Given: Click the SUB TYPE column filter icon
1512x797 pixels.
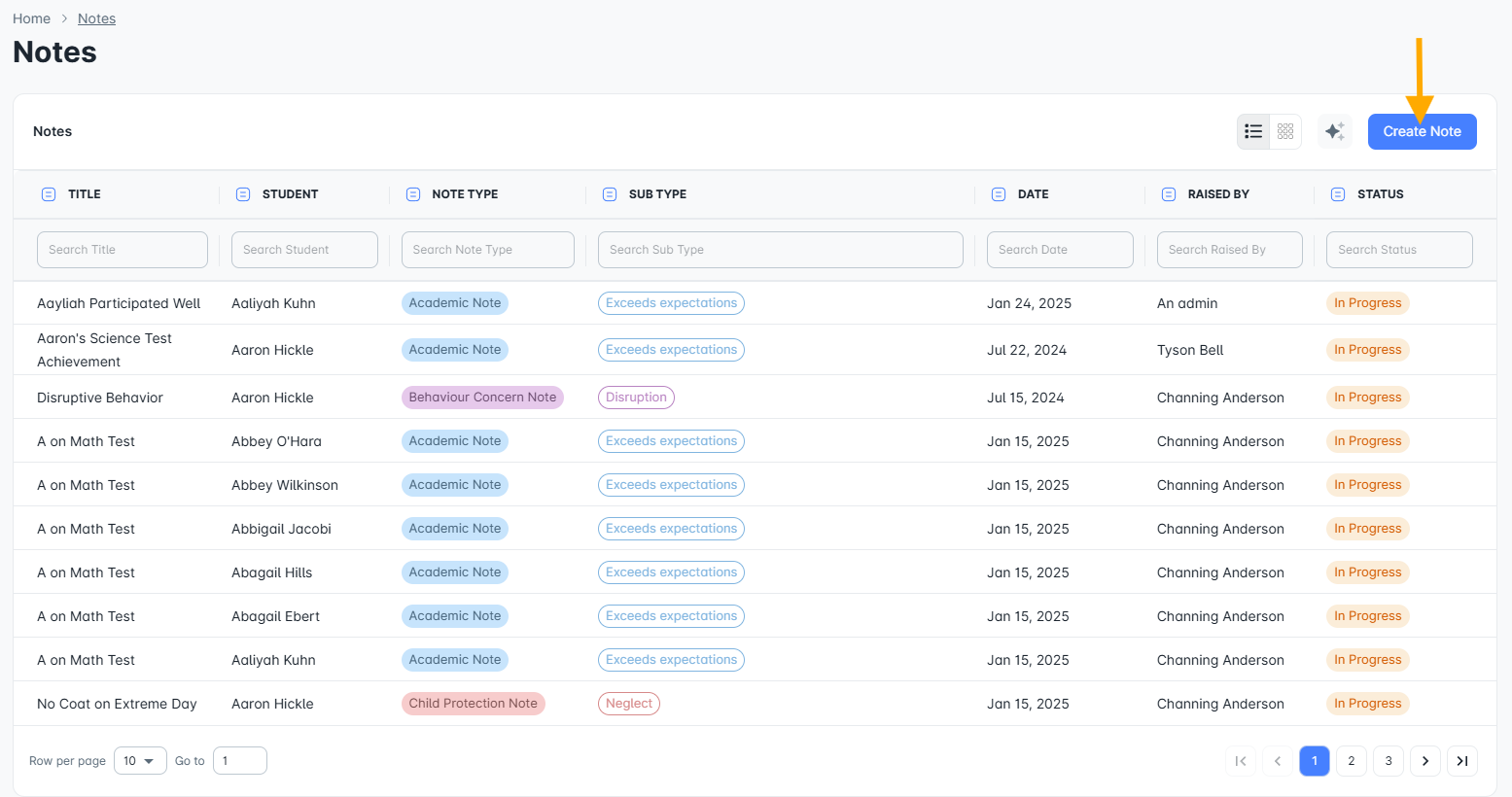Looking at the screenshot, I should pos(610,194).
